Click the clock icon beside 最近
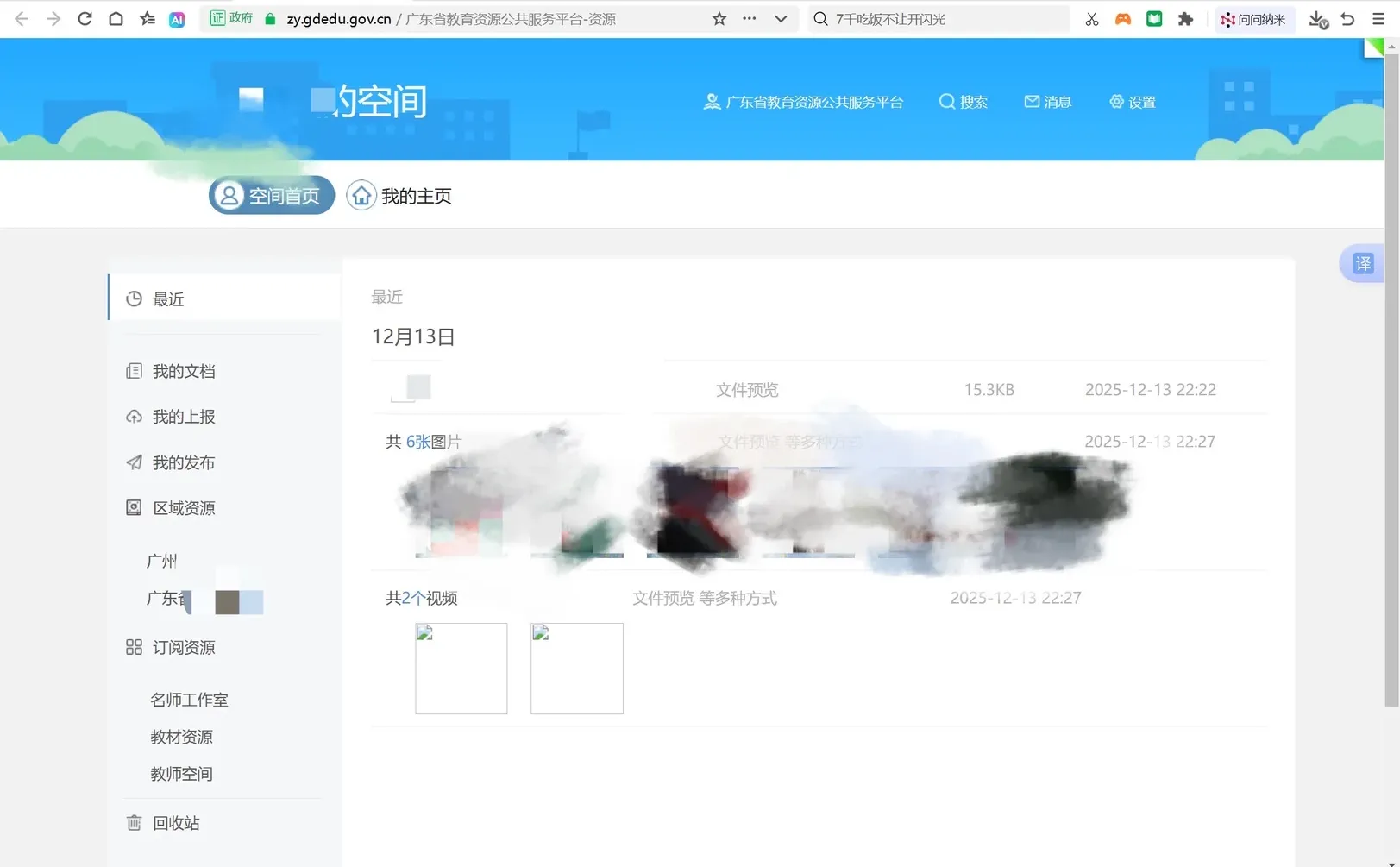This screenshot has width=1400, height=867. click(x=134, y=298)
